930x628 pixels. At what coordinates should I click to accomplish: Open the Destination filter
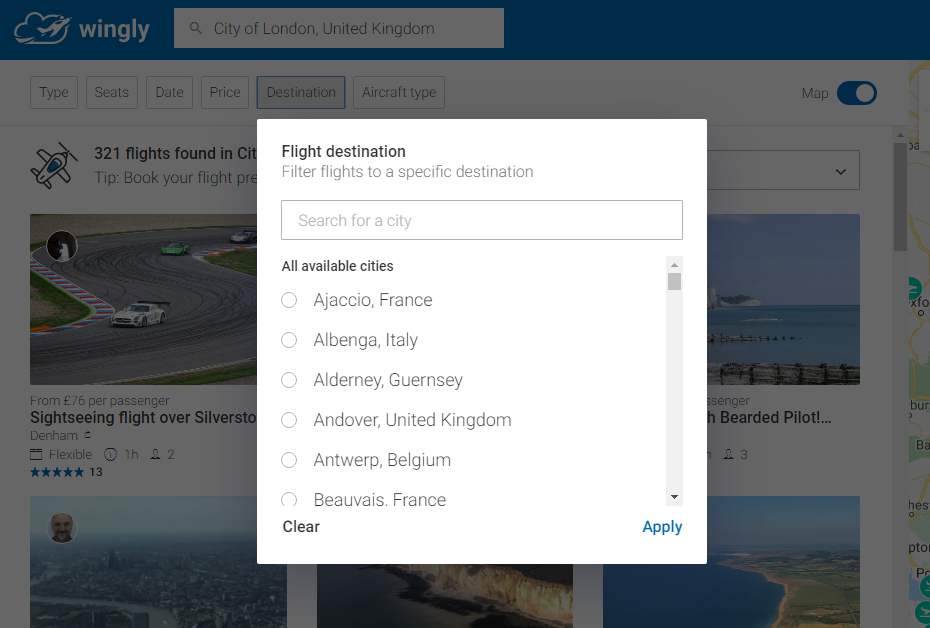coord(301,93)
